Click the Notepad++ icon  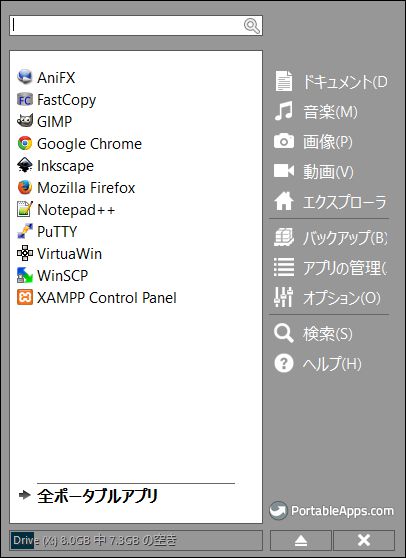click(25, 209)
